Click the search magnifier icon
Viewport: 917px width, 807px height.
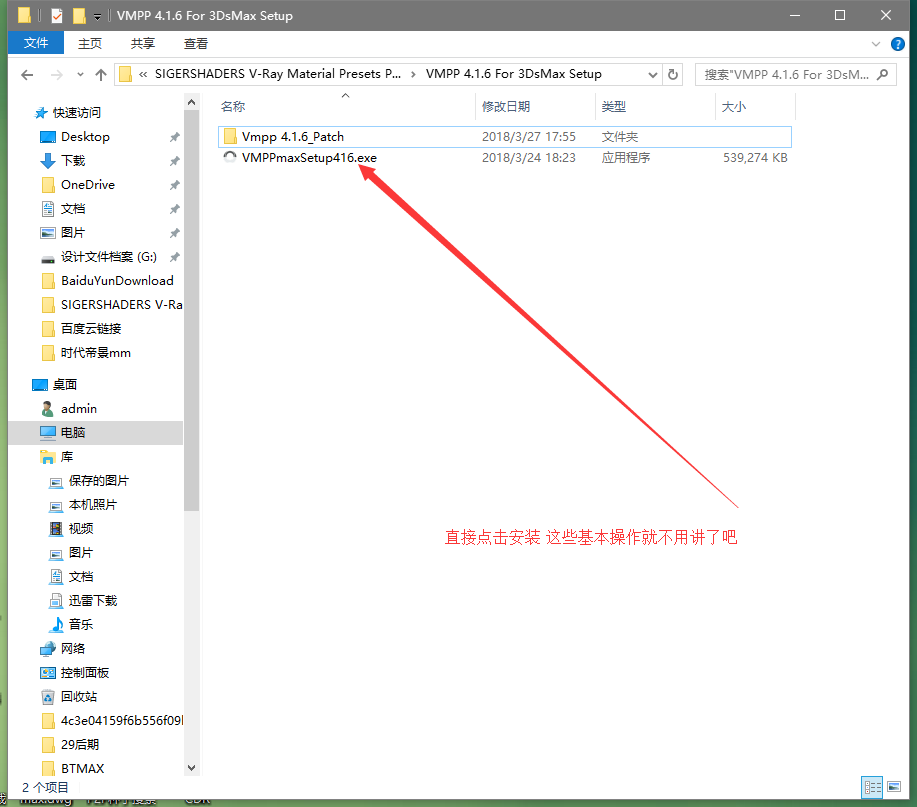point(883,74)
